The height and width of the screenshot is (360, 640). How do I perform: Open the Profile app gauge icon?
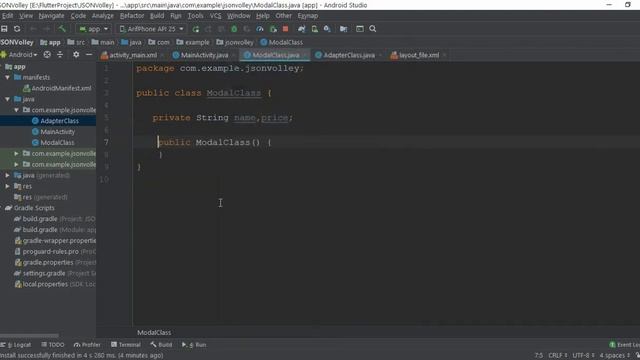[260, 29]
